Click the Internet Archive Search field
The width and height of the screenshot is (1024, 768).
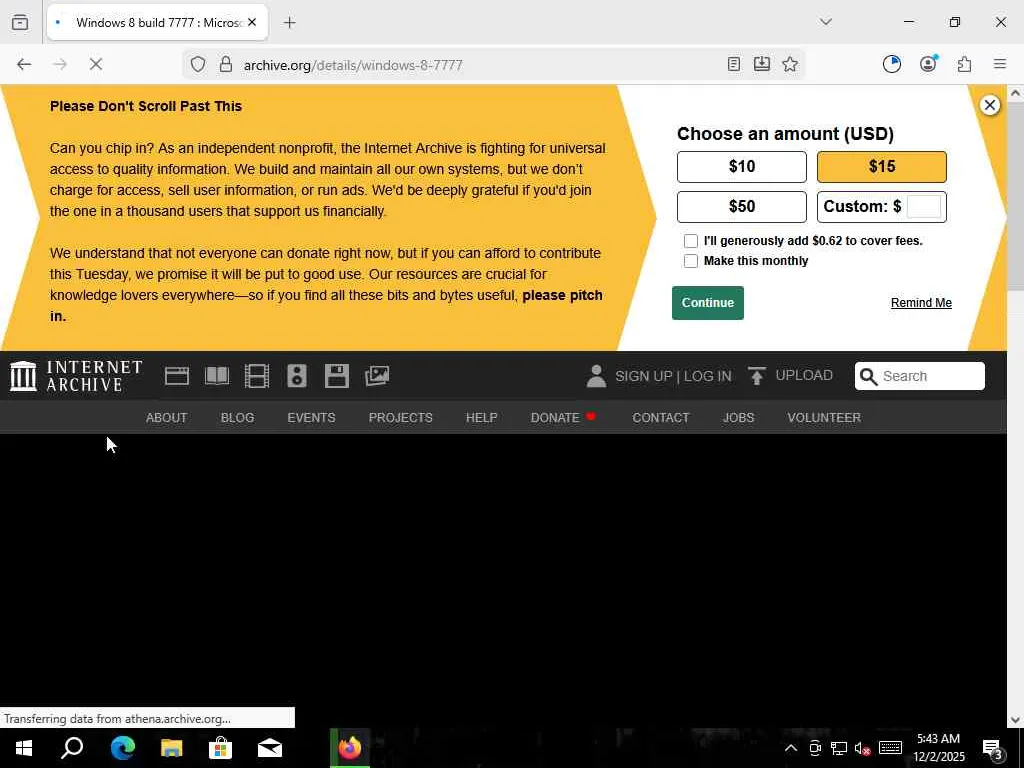[920, 376]
